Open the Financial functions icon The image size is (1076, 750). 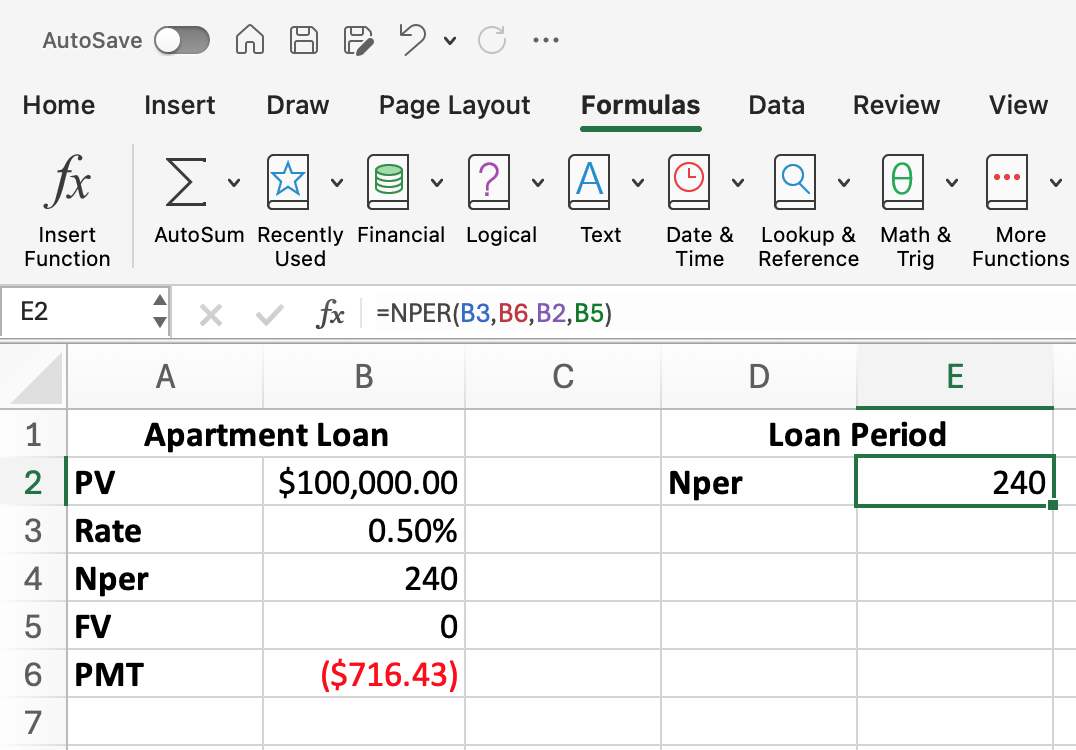pos(388,182)
